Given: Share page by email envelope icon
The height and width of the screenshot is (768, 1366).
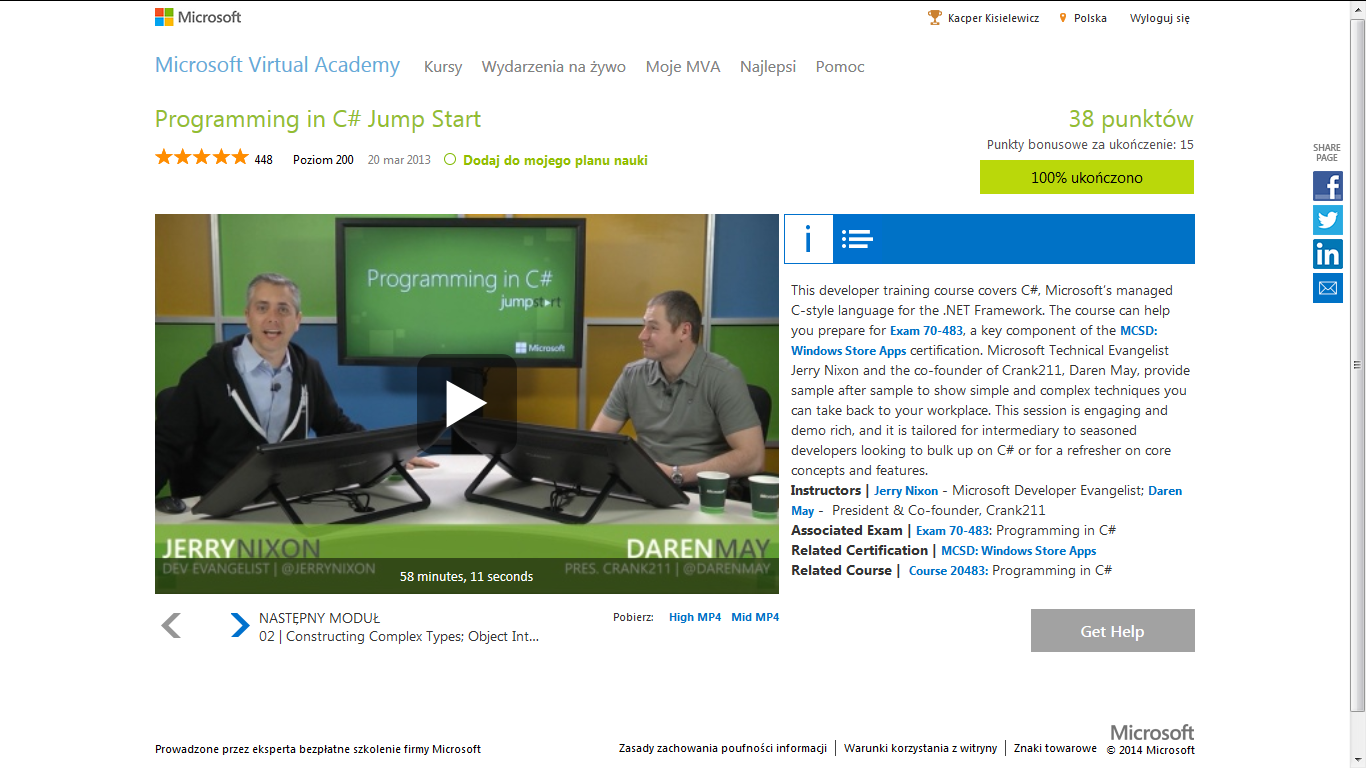Looking at the screenshot, I should pyautogui.click(x=1327, y=288).
